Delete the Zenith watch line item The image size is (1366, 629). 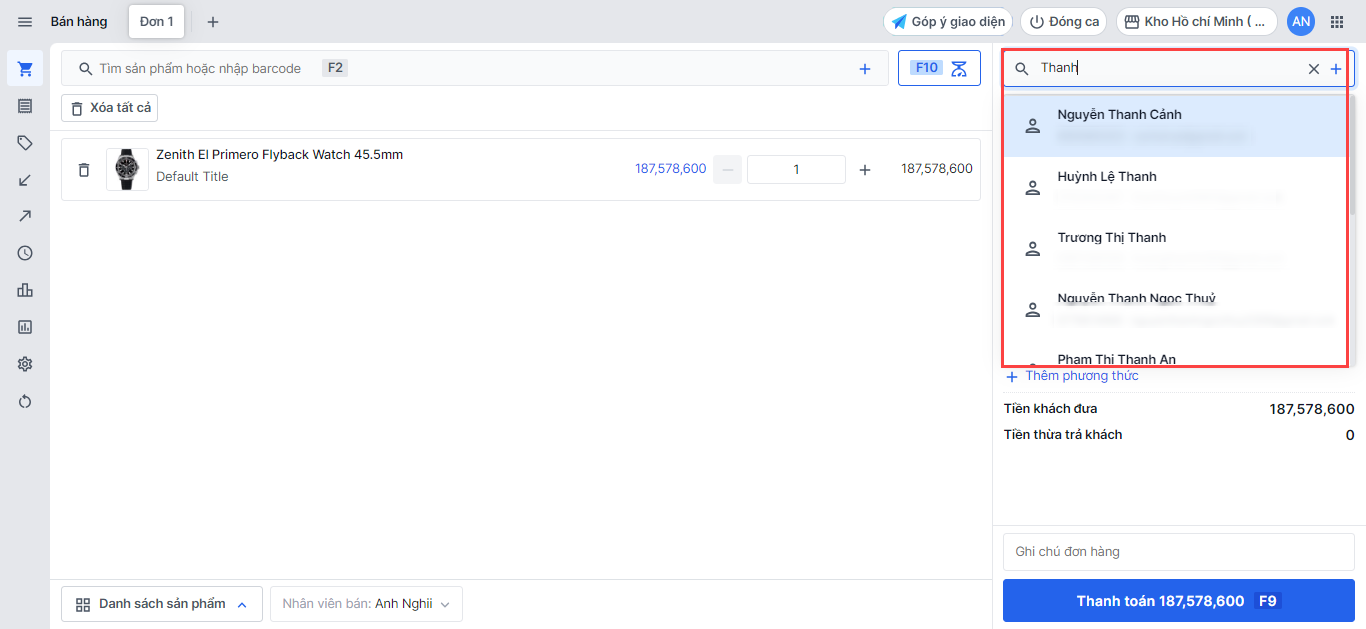[x=84, y=170]
